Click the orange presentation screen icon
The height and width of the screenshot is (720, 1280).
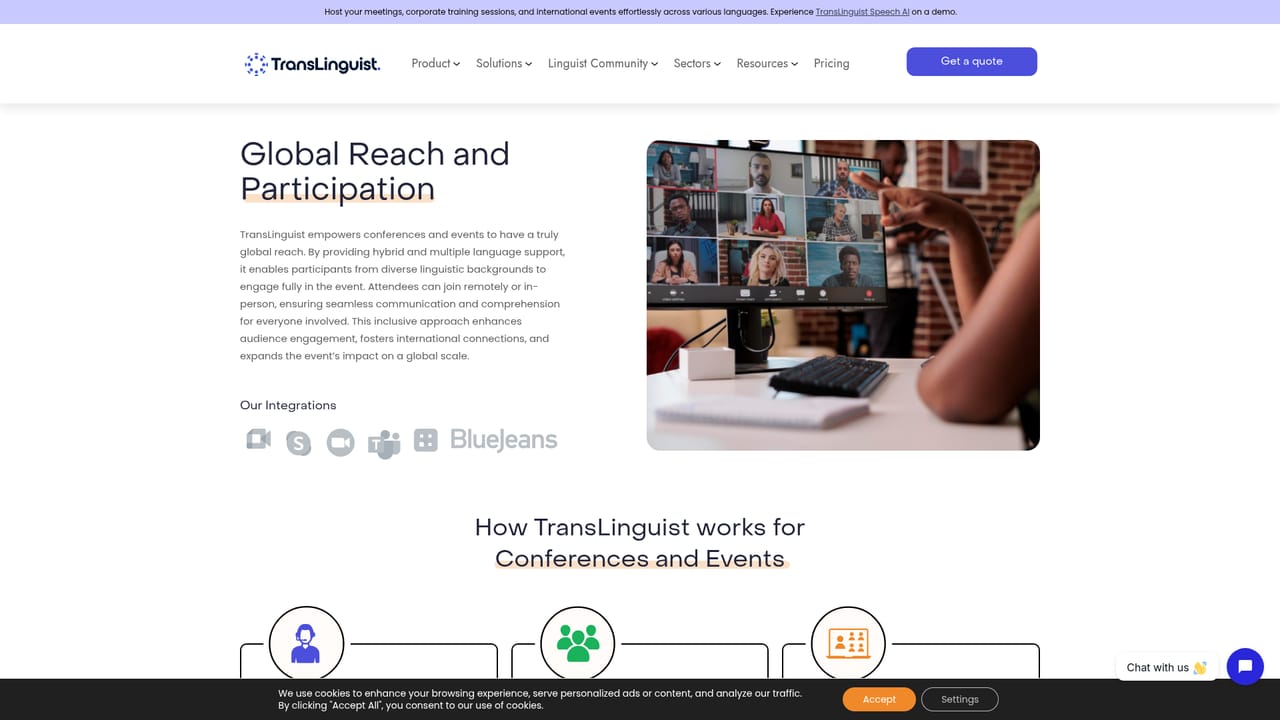point(848,643)
